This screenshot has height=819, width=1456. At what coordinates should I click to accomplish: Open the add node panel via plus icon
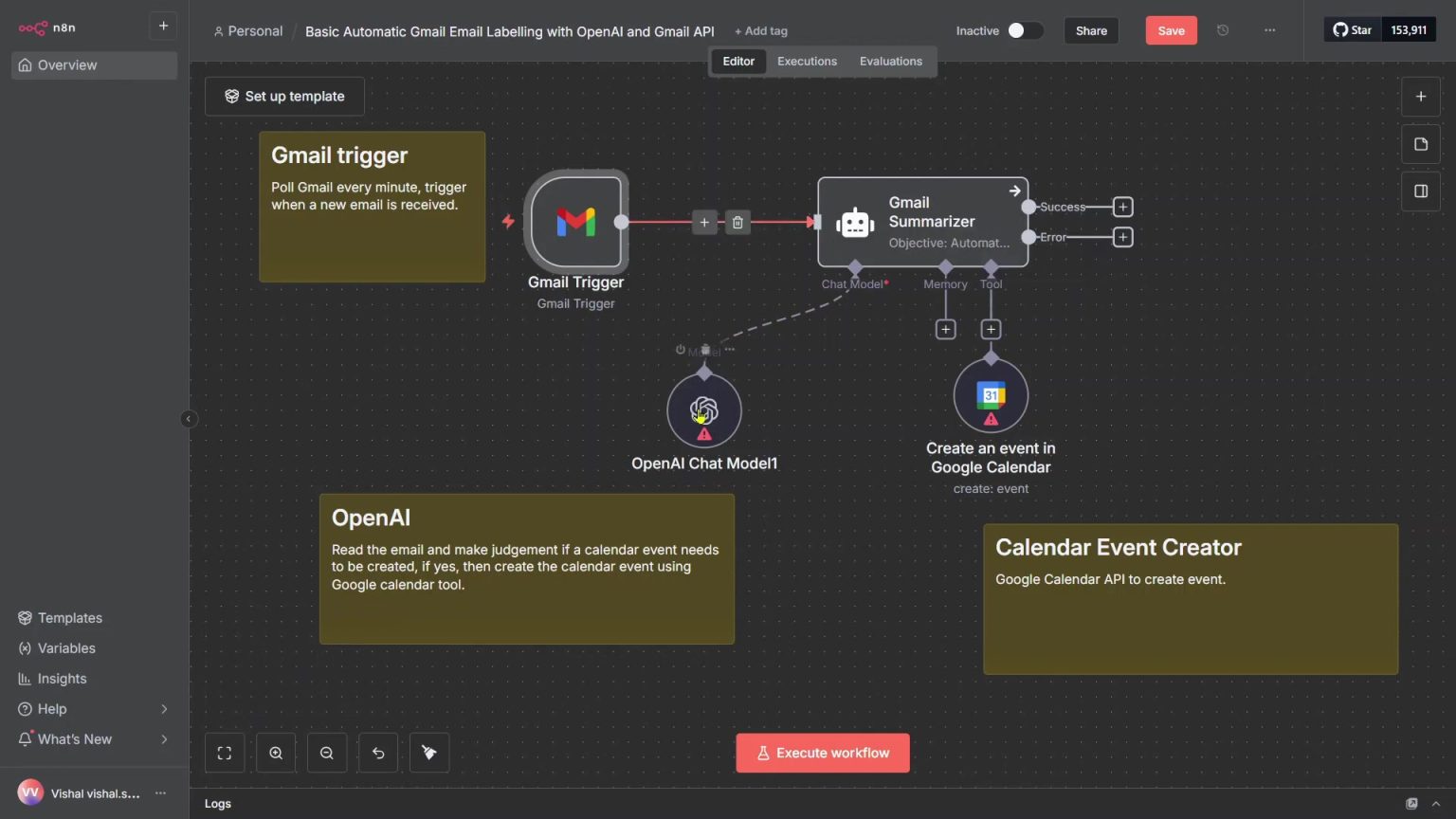coord(1421,96)
